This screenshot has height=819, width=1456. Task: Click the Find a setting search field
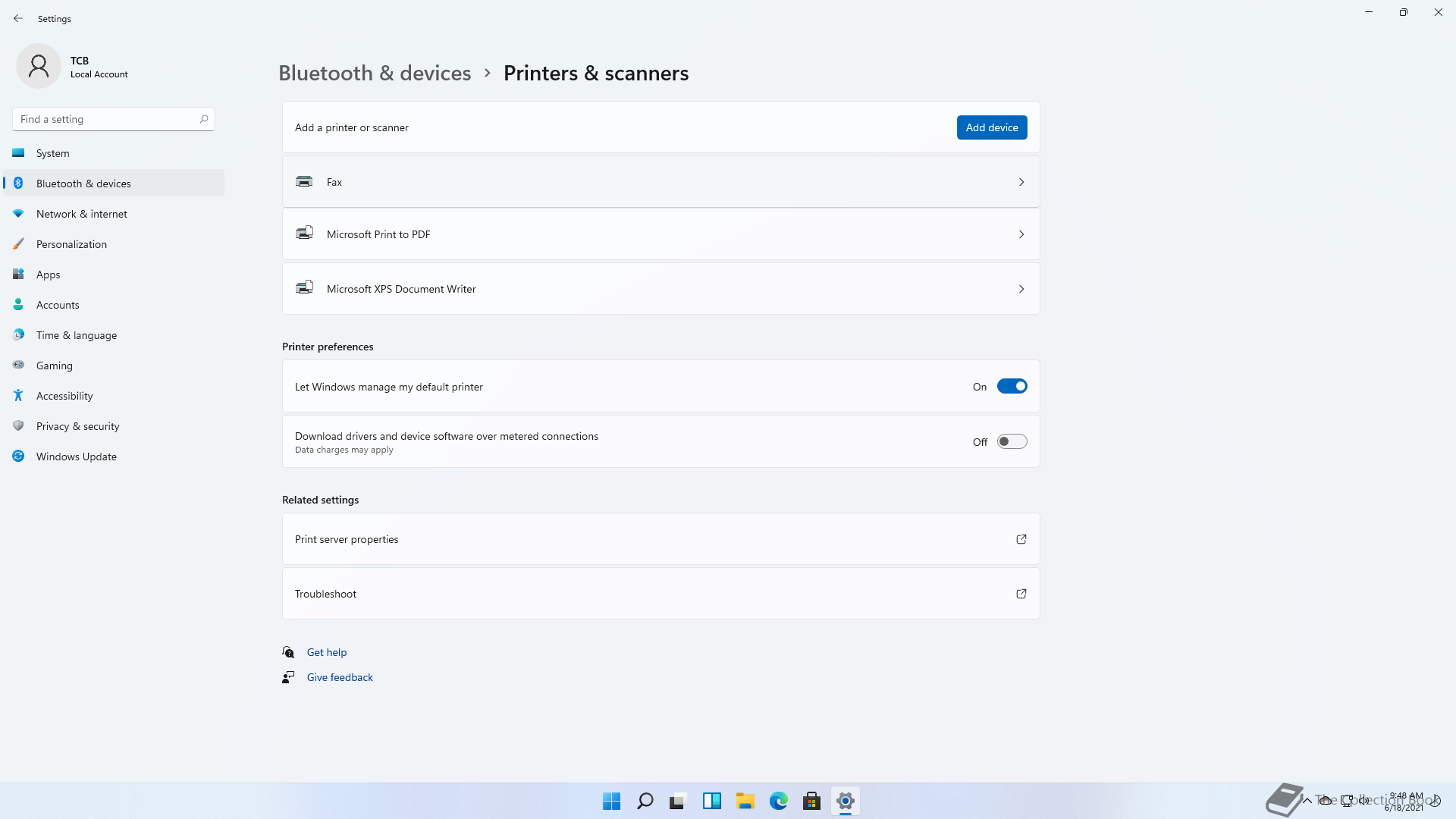114,119
